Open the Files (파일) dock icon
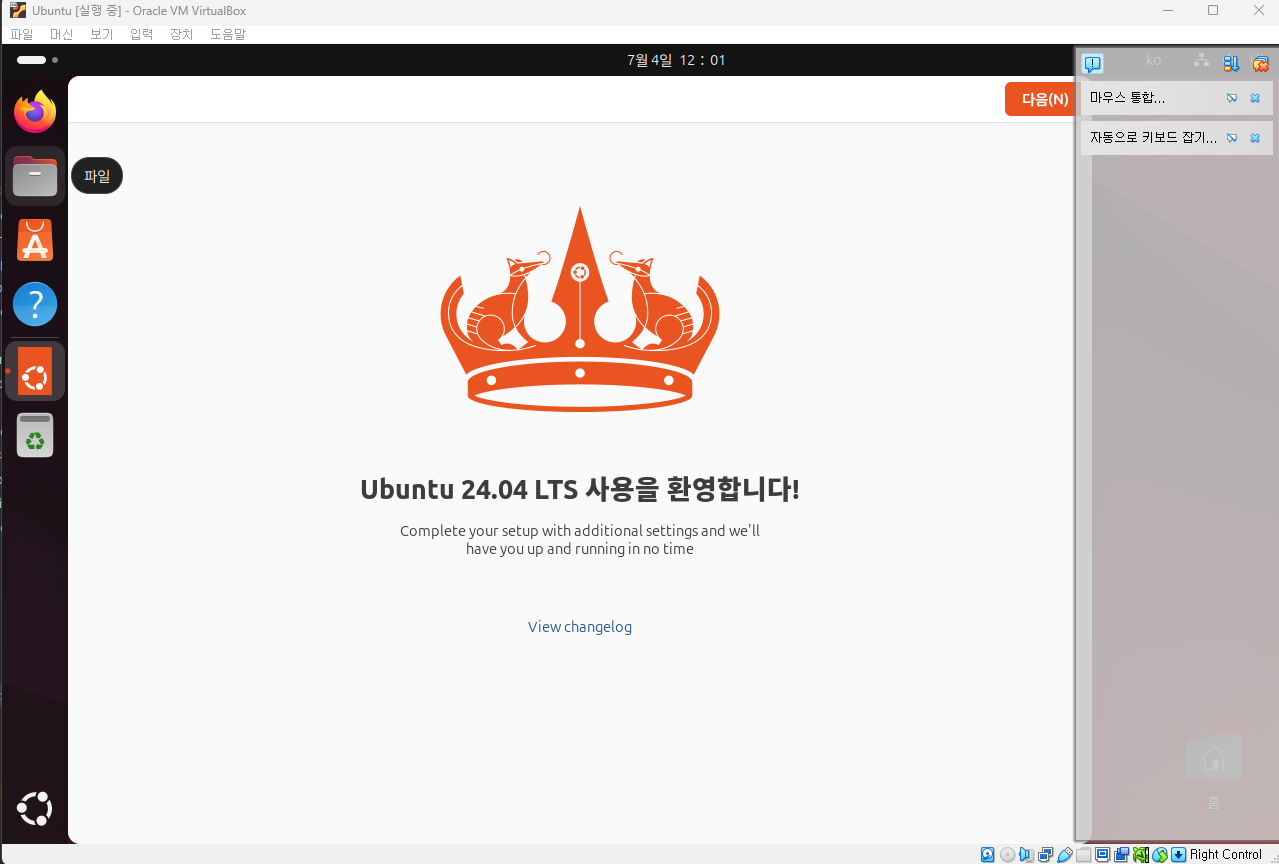The width and height of the screenshot is (1279, 864). [35, 176]
